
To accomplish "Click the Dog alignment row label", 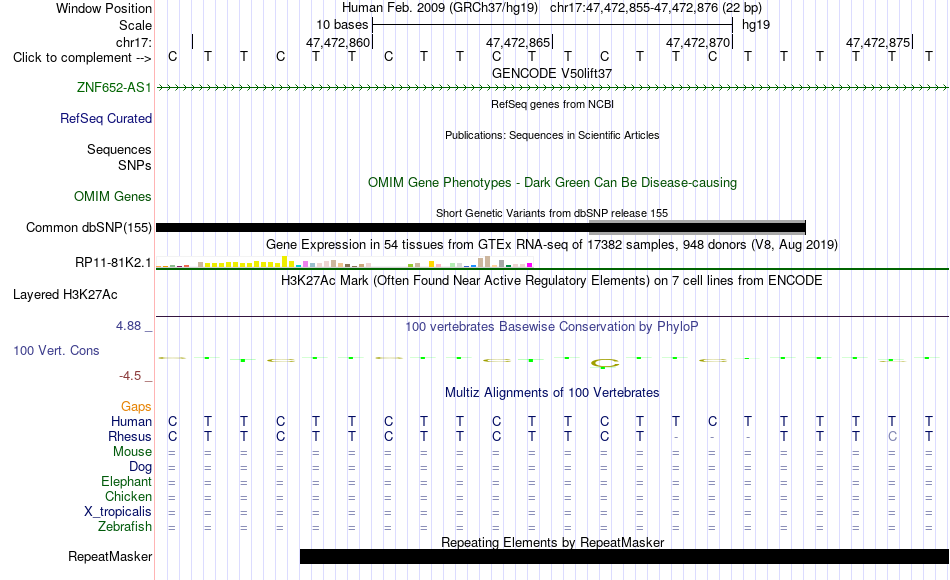I will [140, 467].
